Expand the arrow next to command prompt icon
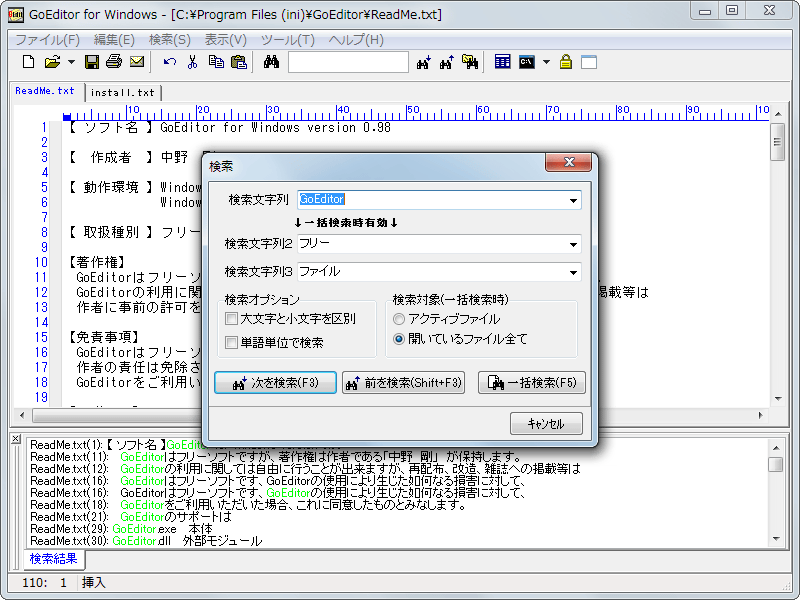The height and width of the screenshot is (600, 800). click(x=546, y=62)
